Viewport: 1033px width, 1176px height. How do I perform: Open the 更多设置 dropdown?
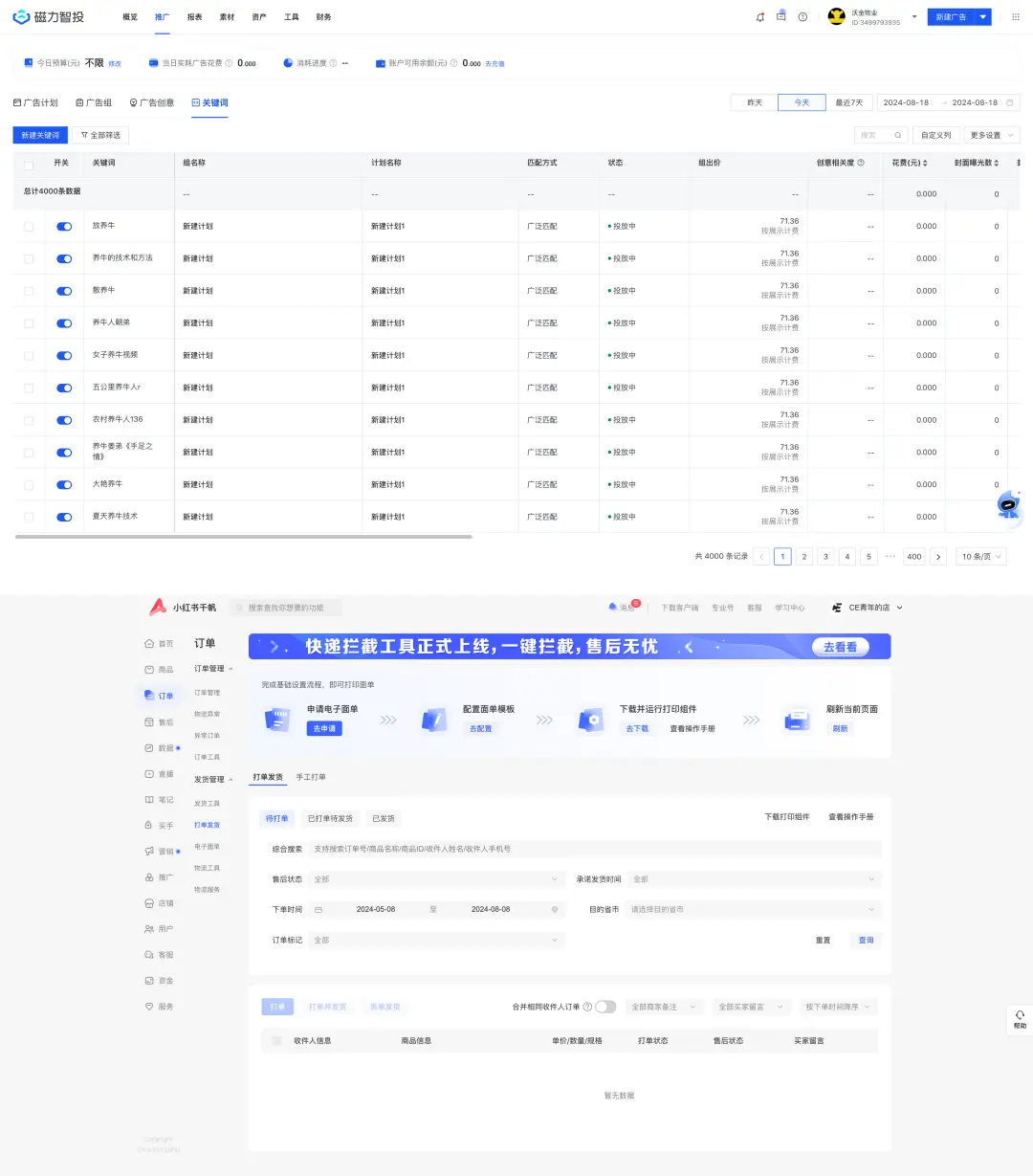click(991, 135)
